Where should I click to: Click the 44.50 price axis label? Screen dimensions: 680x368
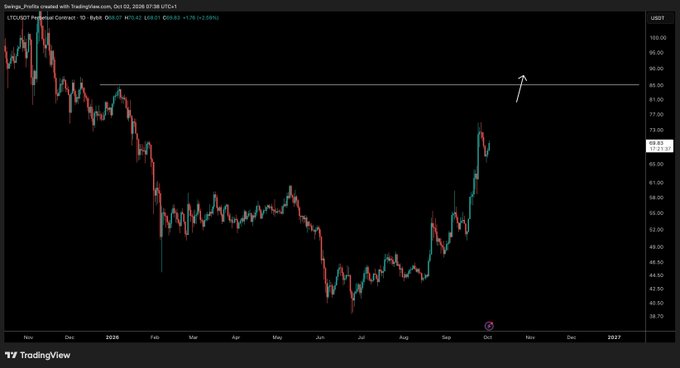(657, 275)
